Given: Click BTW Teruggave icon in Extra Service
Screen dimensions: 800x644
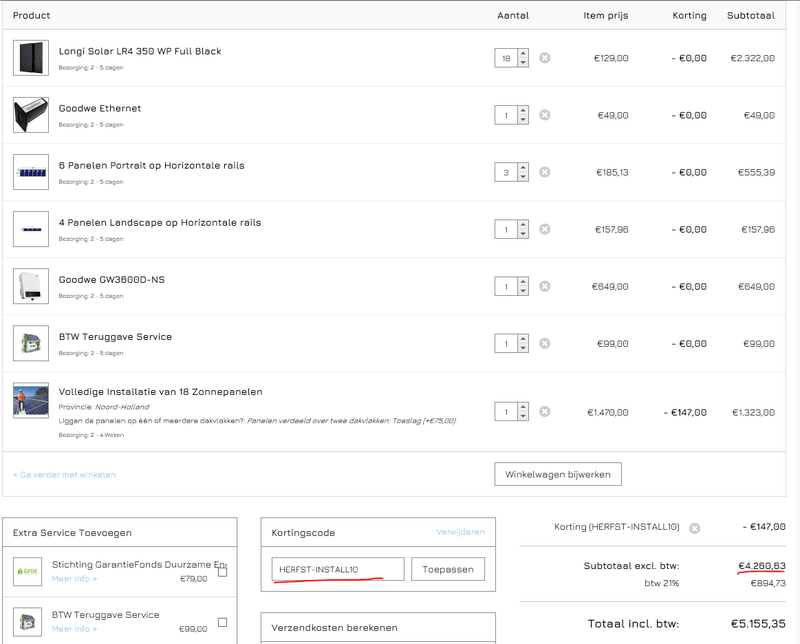Looking at the screenshot, I should point(28,622).
